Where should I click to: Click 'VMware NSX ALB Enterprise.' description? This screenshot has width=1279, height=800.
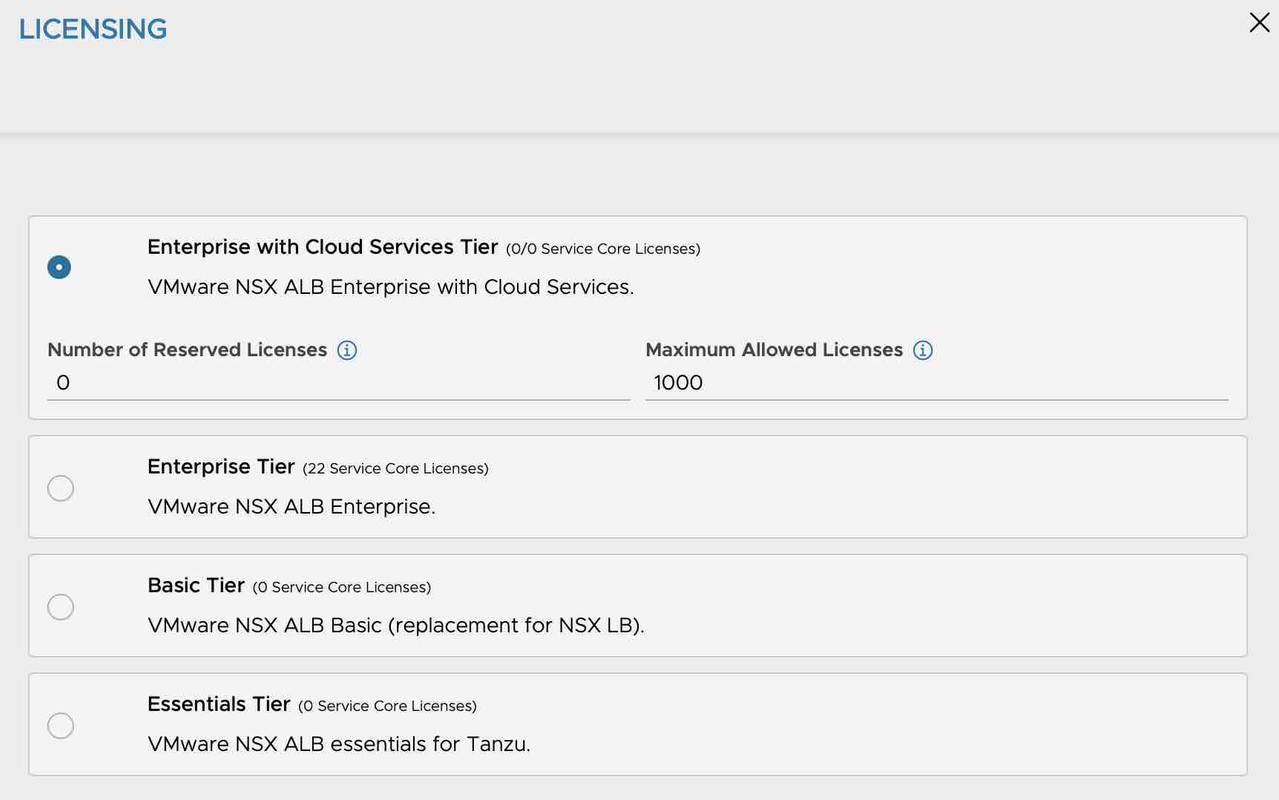point(291,507)
